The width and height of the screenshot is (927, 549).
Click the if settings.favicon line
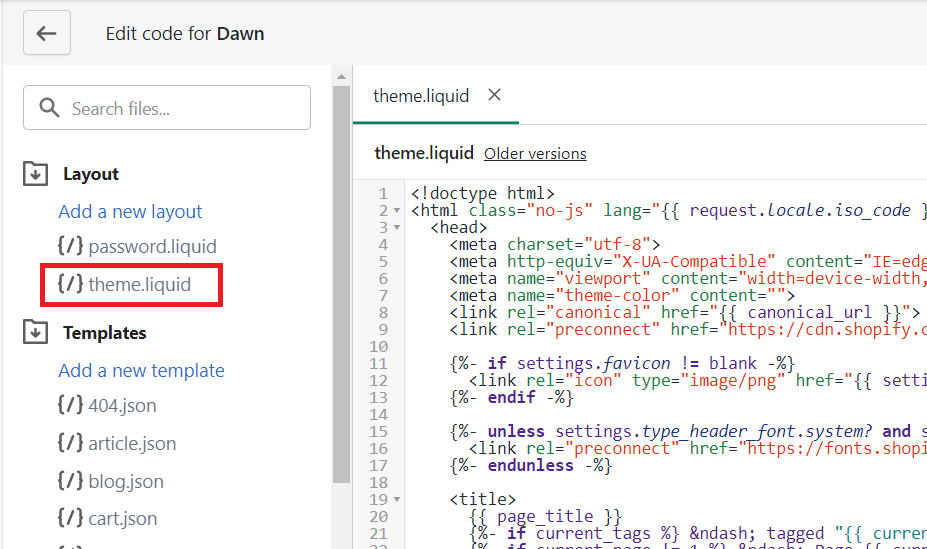click(x=622, y=363)
